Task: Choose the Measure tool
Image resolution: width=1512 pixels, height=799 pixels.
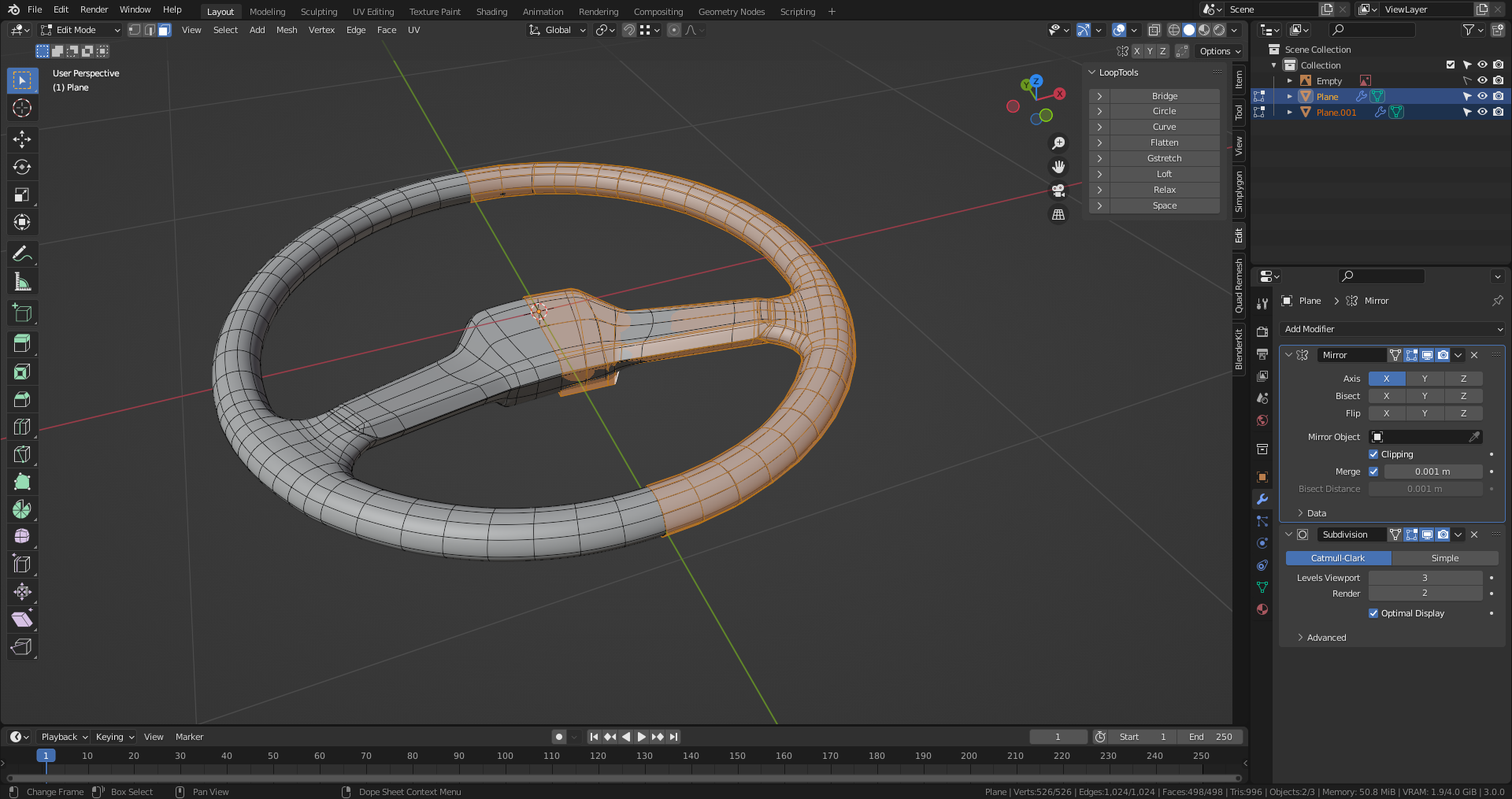Action: (x=22, y=282)
